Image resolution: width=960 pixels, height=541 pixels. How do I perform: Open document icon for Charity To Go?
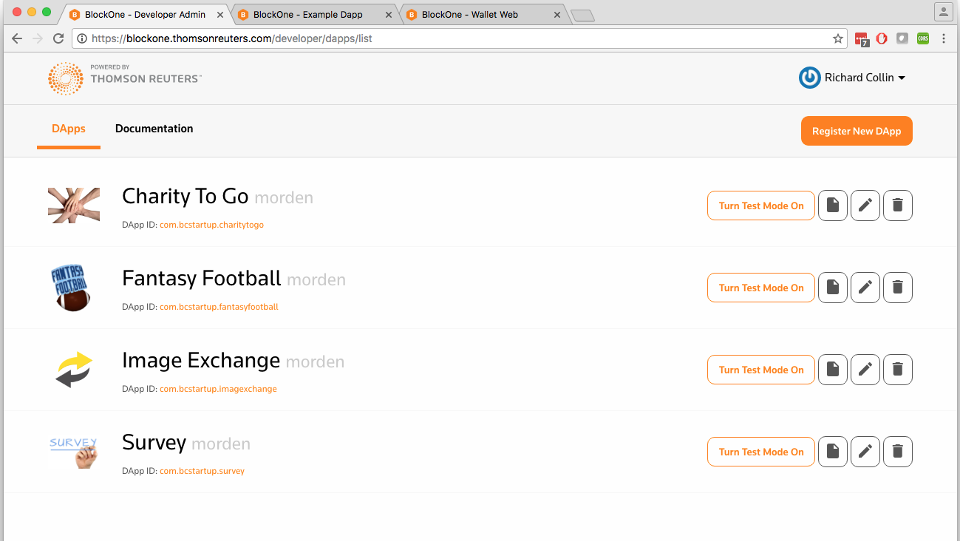click(833, 206)
